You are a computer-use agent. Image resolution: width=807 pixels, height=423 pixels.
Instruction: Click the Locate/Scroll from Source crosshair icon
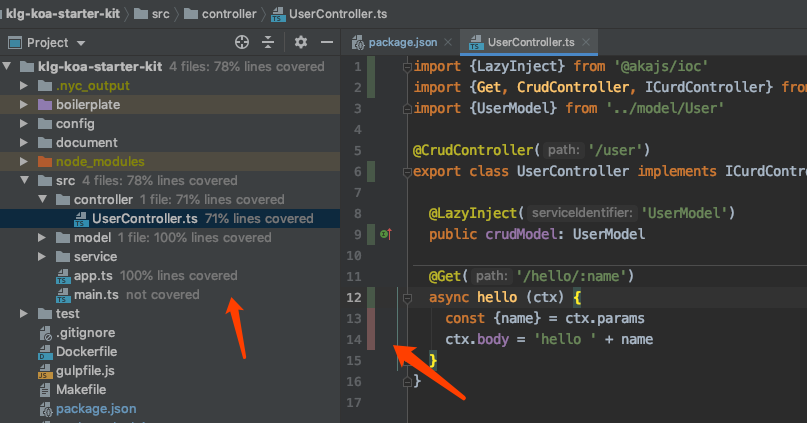[241, 42]
